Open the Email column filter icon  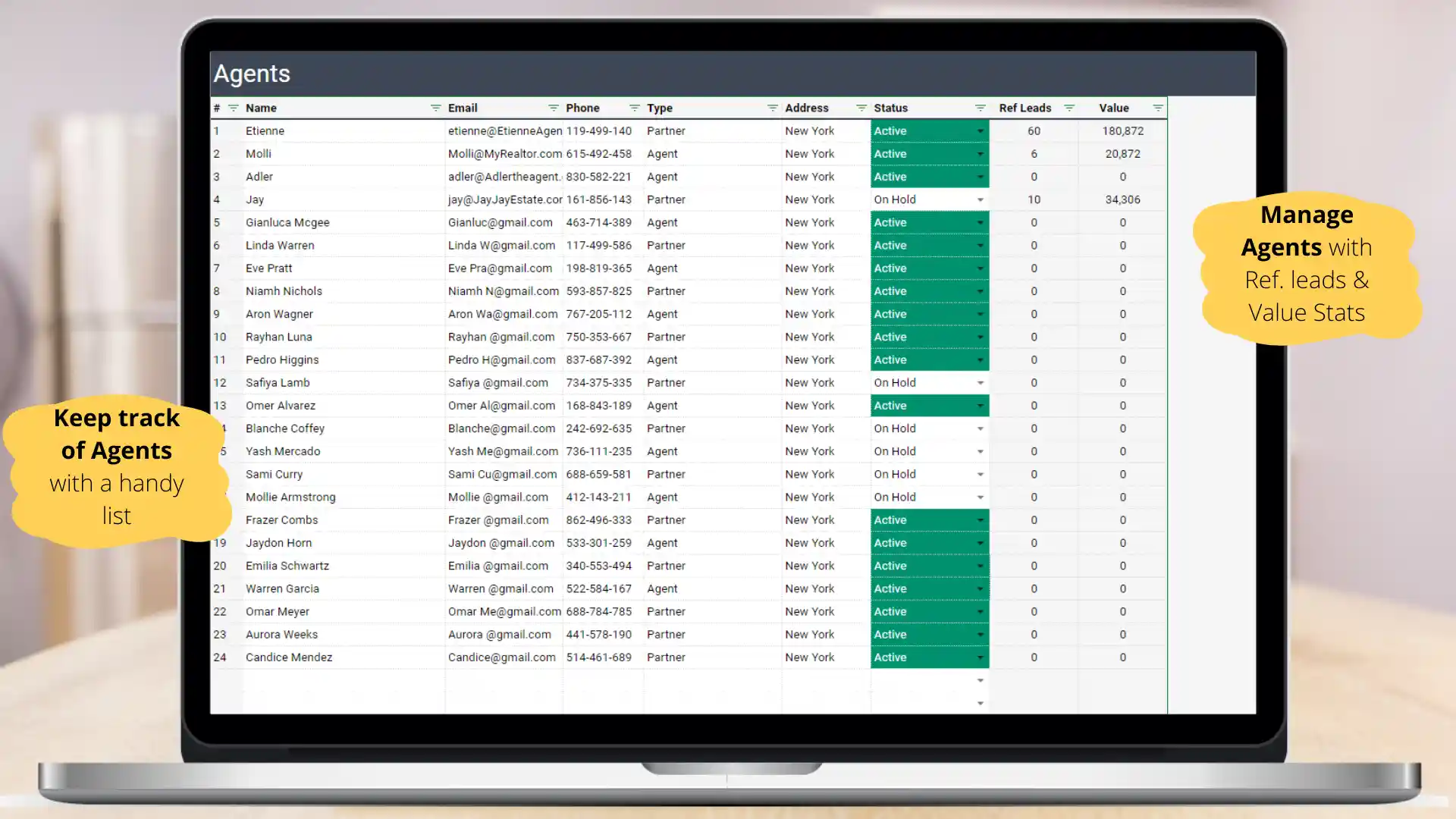[553, 108]
